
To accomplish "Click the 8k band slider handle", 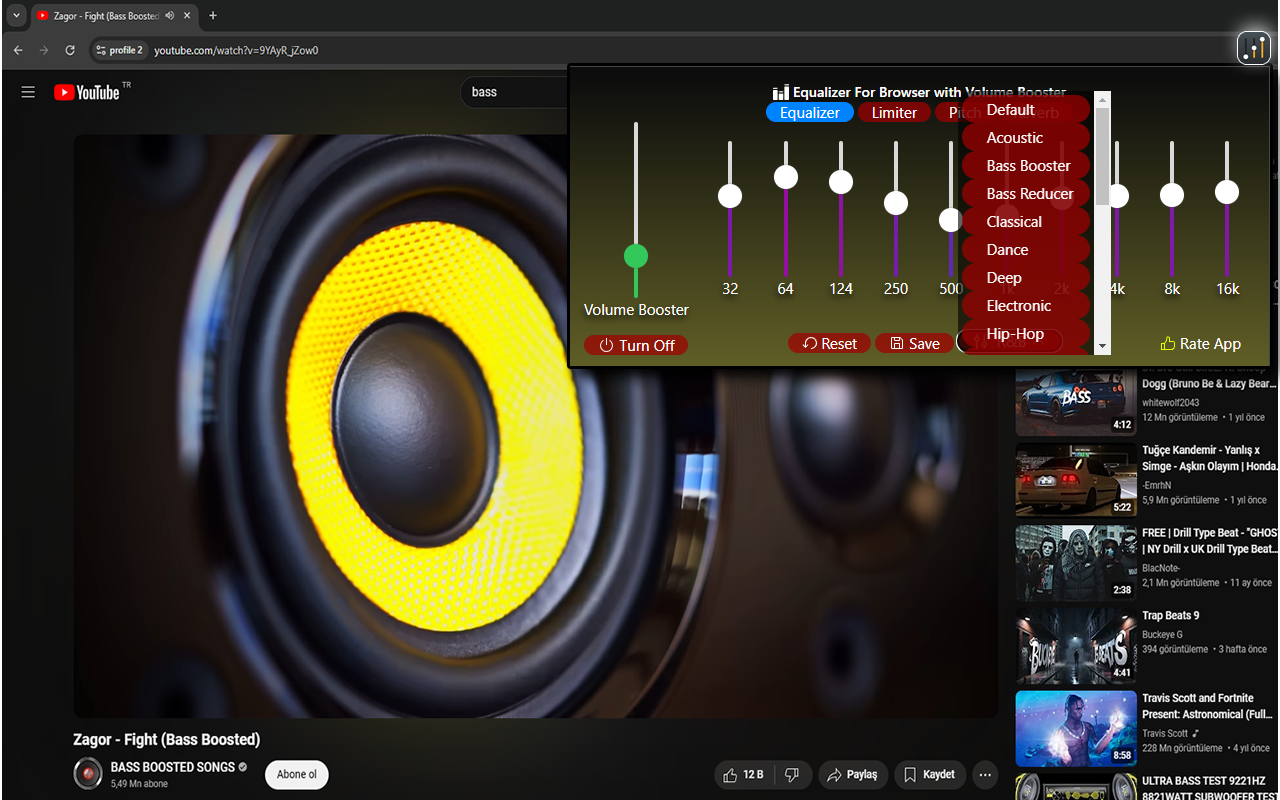I will tap(1172, 195).
